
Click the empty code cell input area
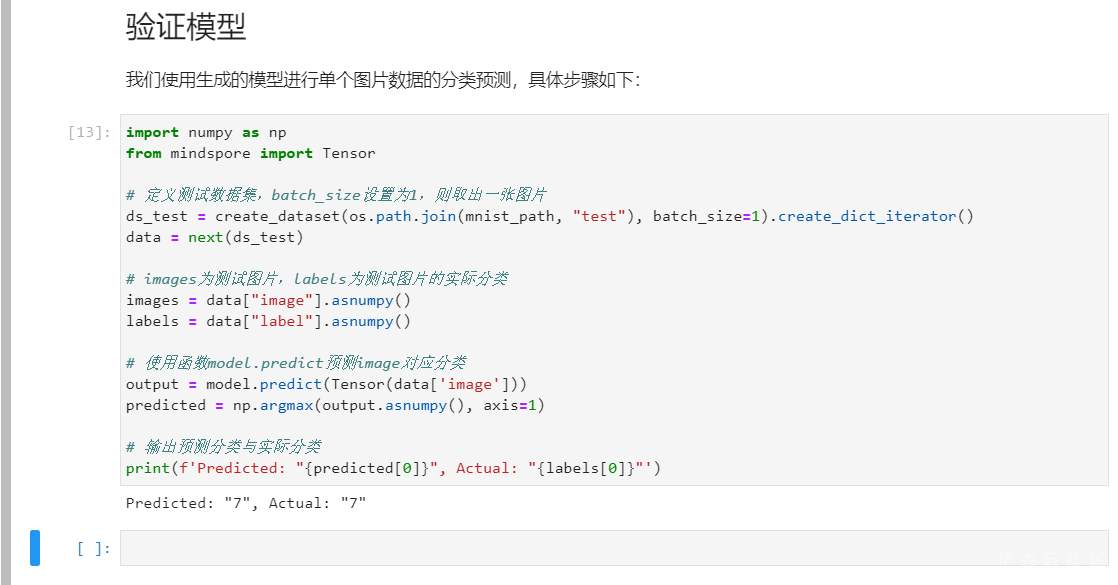tap(612, 548)
